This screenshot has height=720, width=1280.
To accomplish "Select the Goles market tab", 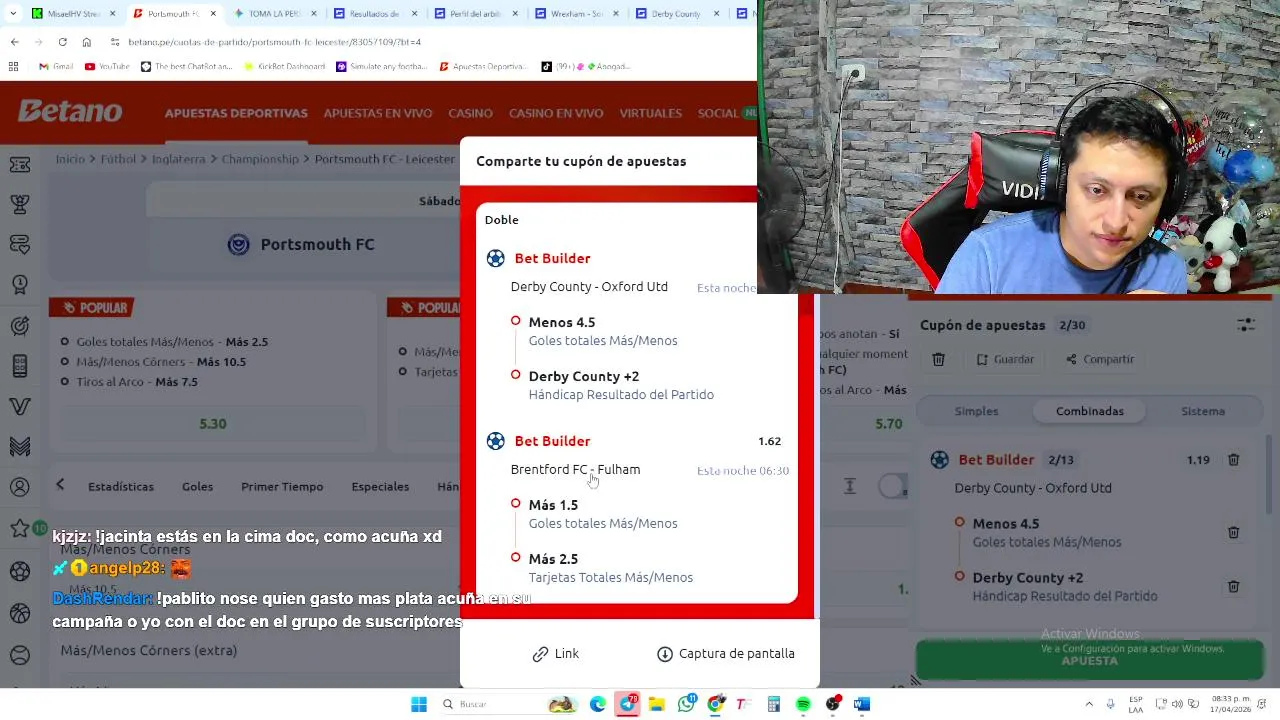I will (197, 487).
